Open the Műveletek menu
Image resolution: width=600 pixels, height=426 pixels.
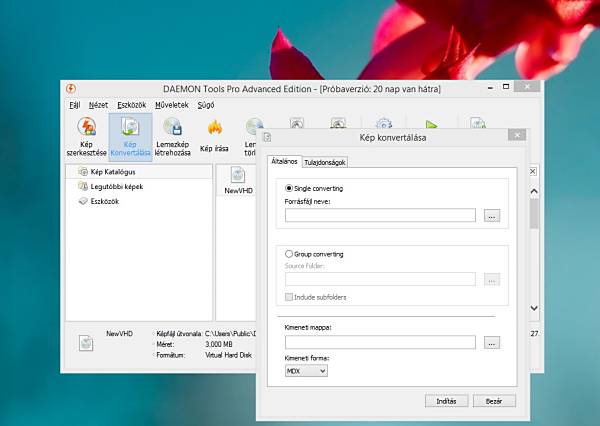point(172,105)
